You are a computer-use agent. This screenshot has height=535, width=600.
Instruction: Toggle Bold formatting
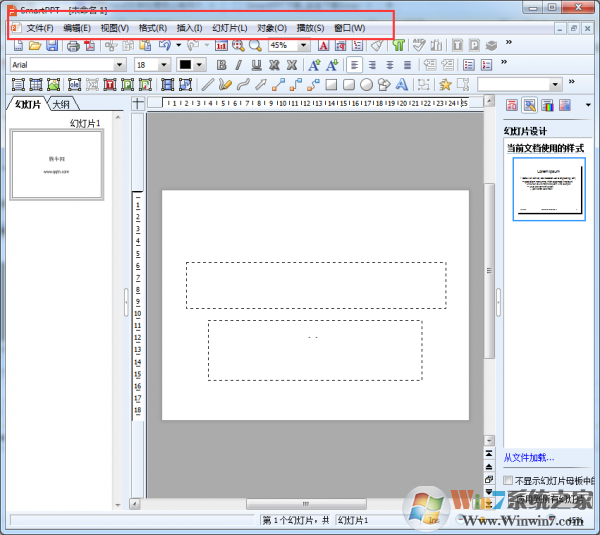pos(221,65)
